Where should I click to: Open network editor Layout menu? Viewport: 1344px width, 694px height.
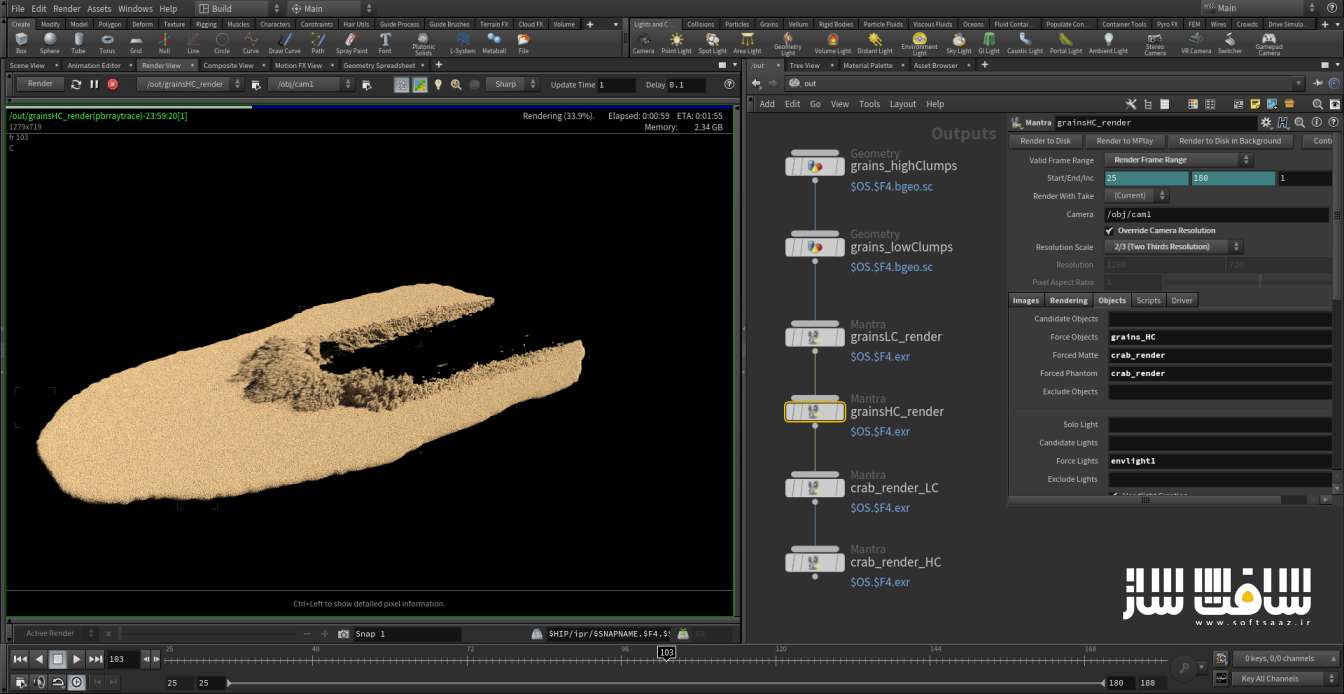pyautogui.click(x=903, y=104)
